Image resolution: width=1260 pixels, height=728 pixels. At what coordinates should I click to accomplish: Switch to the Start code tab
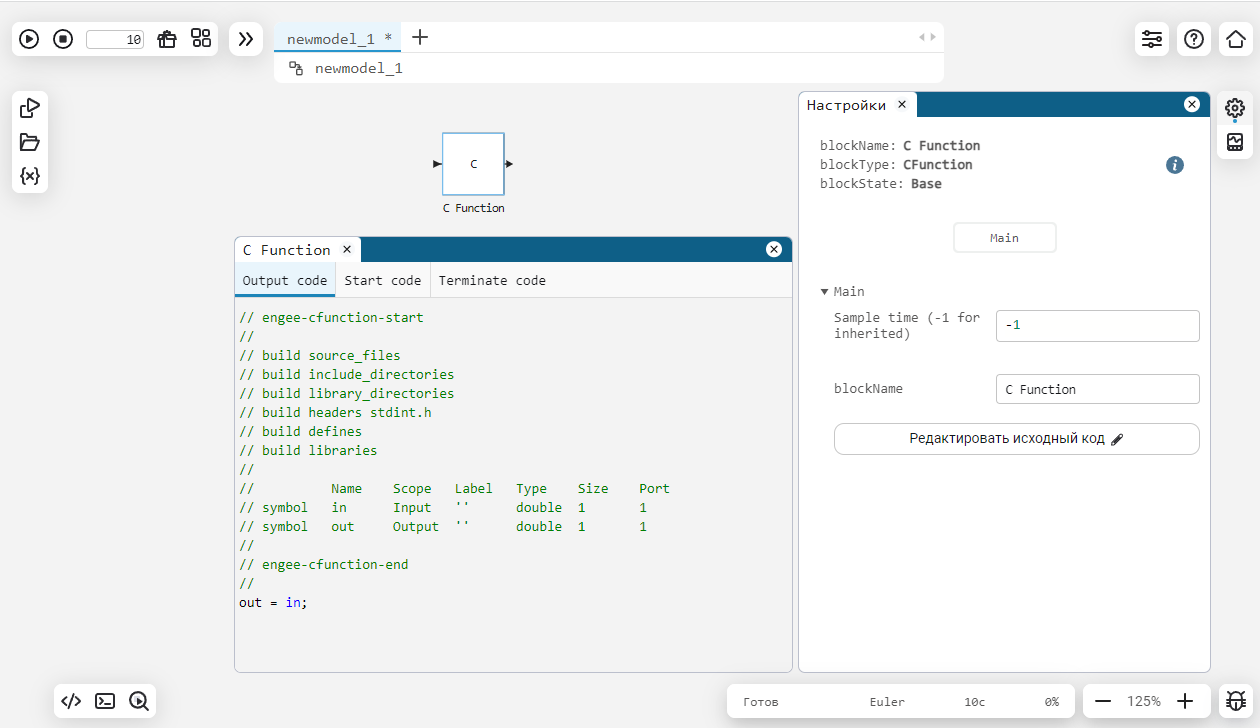click(x=382, y=281)
